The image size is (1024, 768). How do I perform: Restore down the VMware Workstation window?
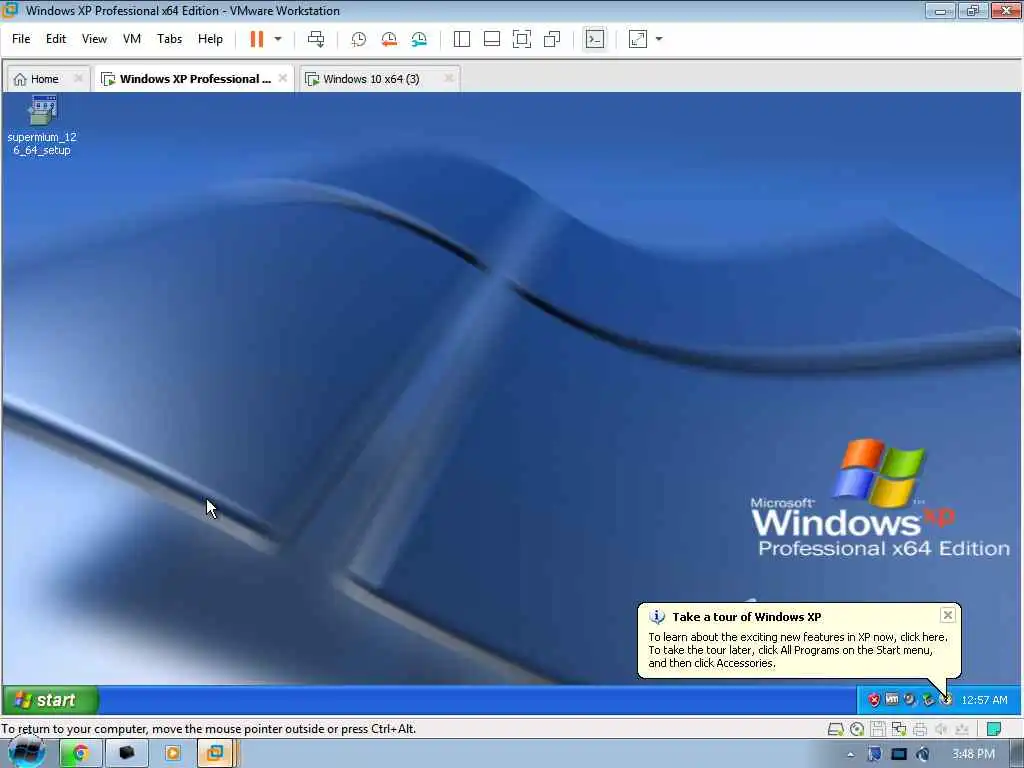pos(973,10)
